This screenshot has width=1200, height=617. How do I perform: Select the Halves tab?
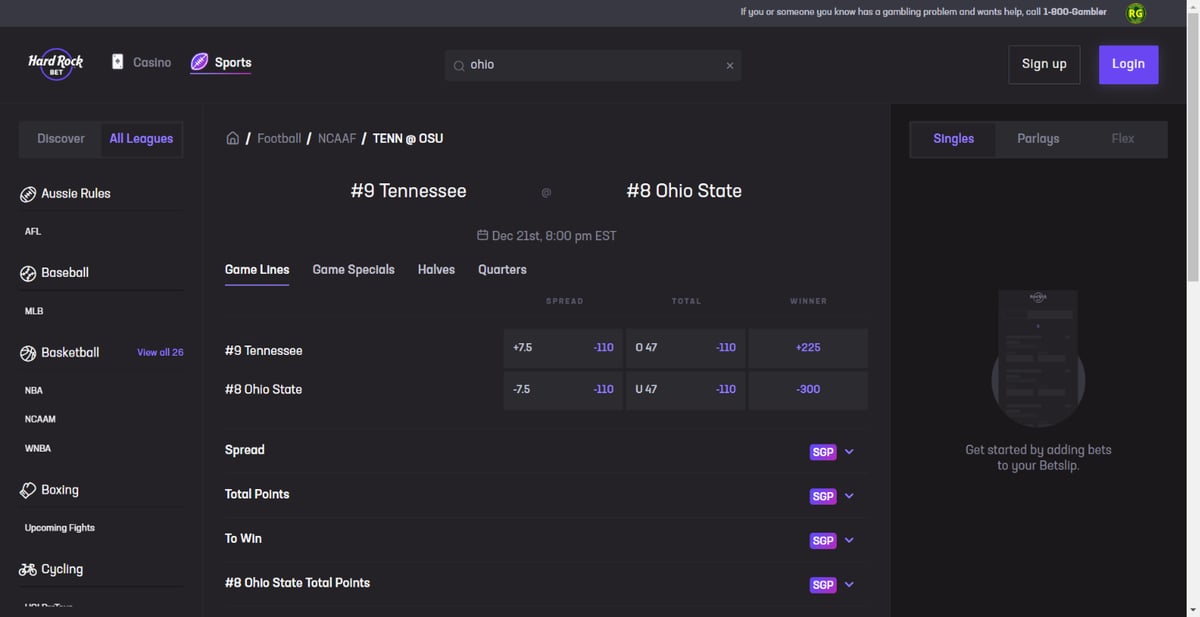coord(436,270)
